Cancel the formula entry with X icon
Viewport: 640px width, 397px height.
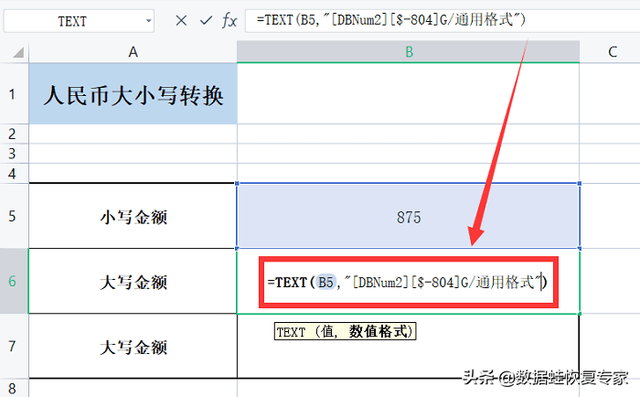point(181,20)
